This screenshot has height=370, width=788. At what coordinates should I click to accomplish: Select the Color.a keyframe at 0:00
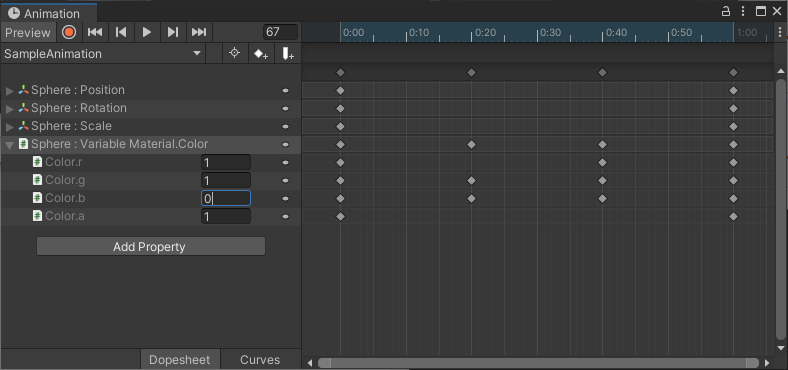pyautogui.click(x=340, y=217)
